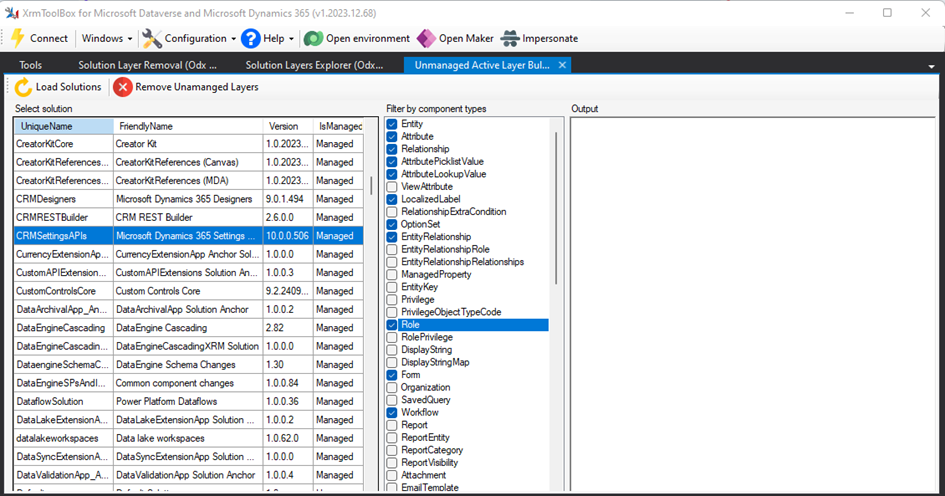Click version cell 9.0.1.494
The image size is (945, 496).
288,199
